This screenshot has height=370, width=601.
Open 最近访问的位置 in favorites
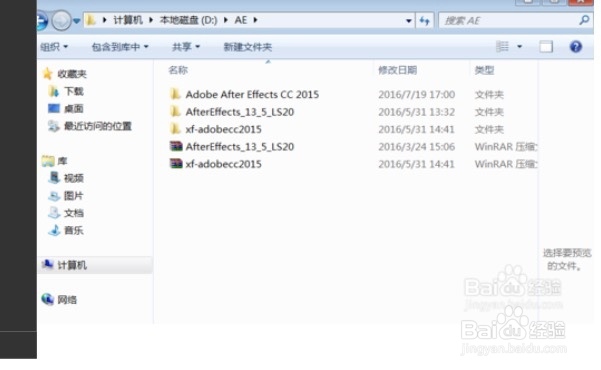(x=98, y=126)
